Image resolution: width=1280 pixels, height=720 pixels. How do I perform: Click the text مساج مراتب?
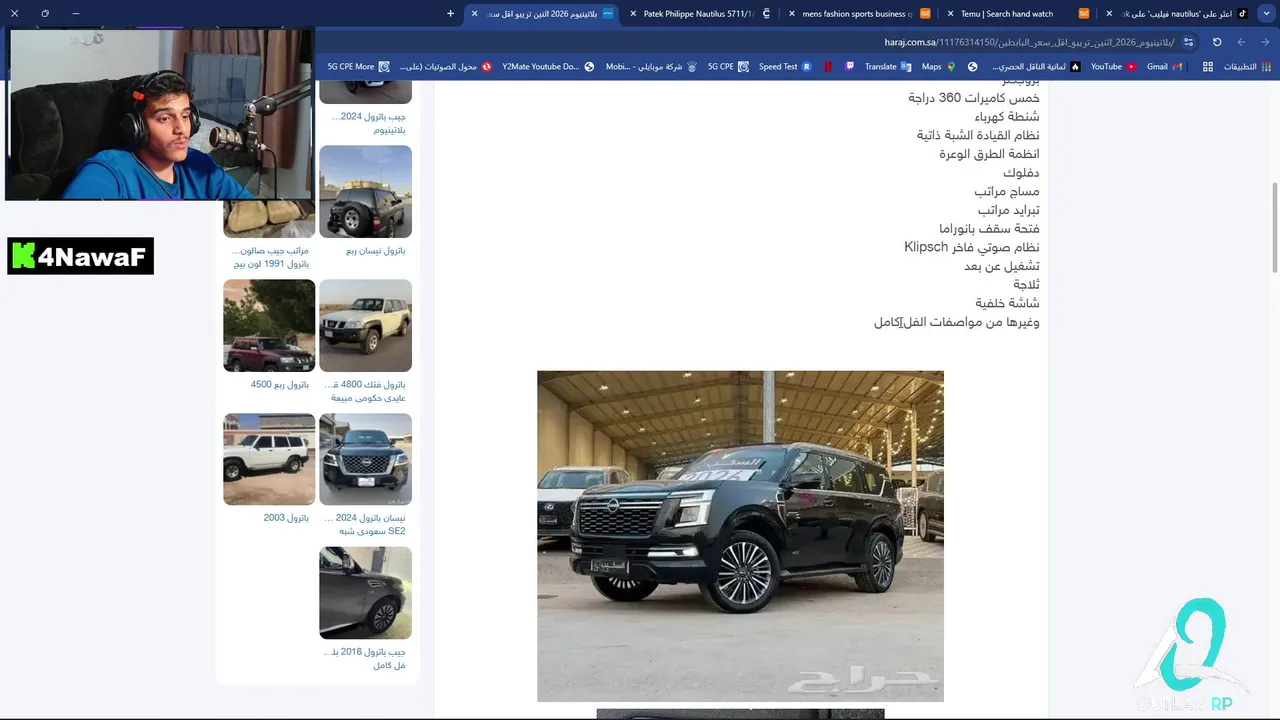pyautogui.click(x=1007, y=191)
